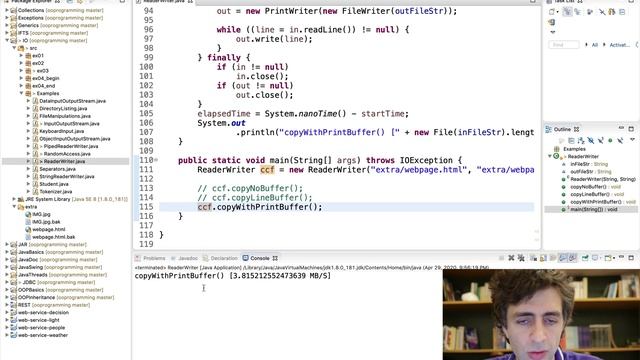Pin the Console view

[x=585, y=258]
